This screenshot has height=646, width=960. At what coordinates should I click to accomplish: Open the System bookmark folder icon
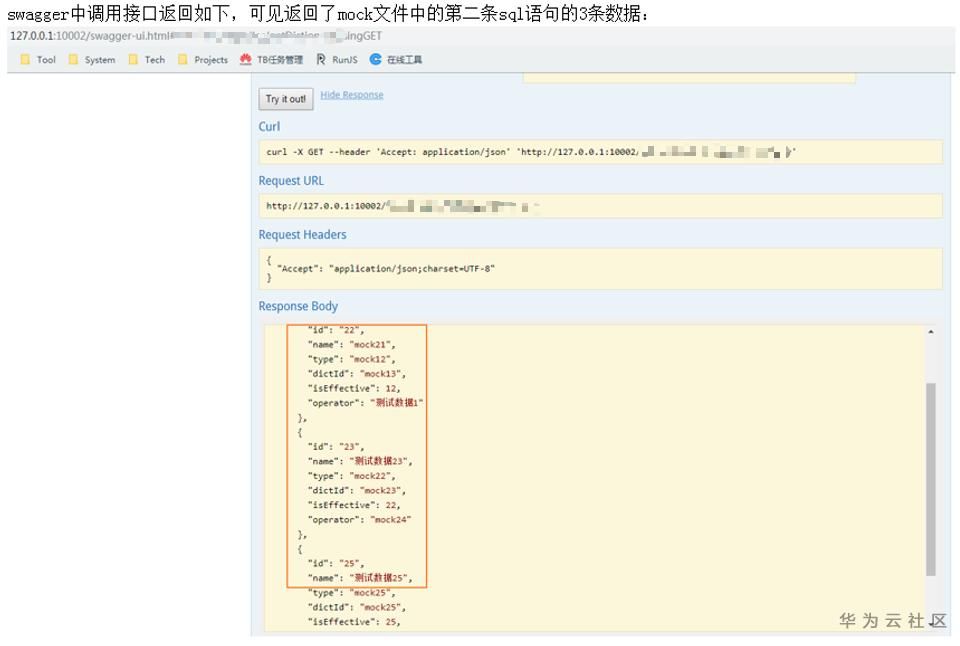(73, 59)
